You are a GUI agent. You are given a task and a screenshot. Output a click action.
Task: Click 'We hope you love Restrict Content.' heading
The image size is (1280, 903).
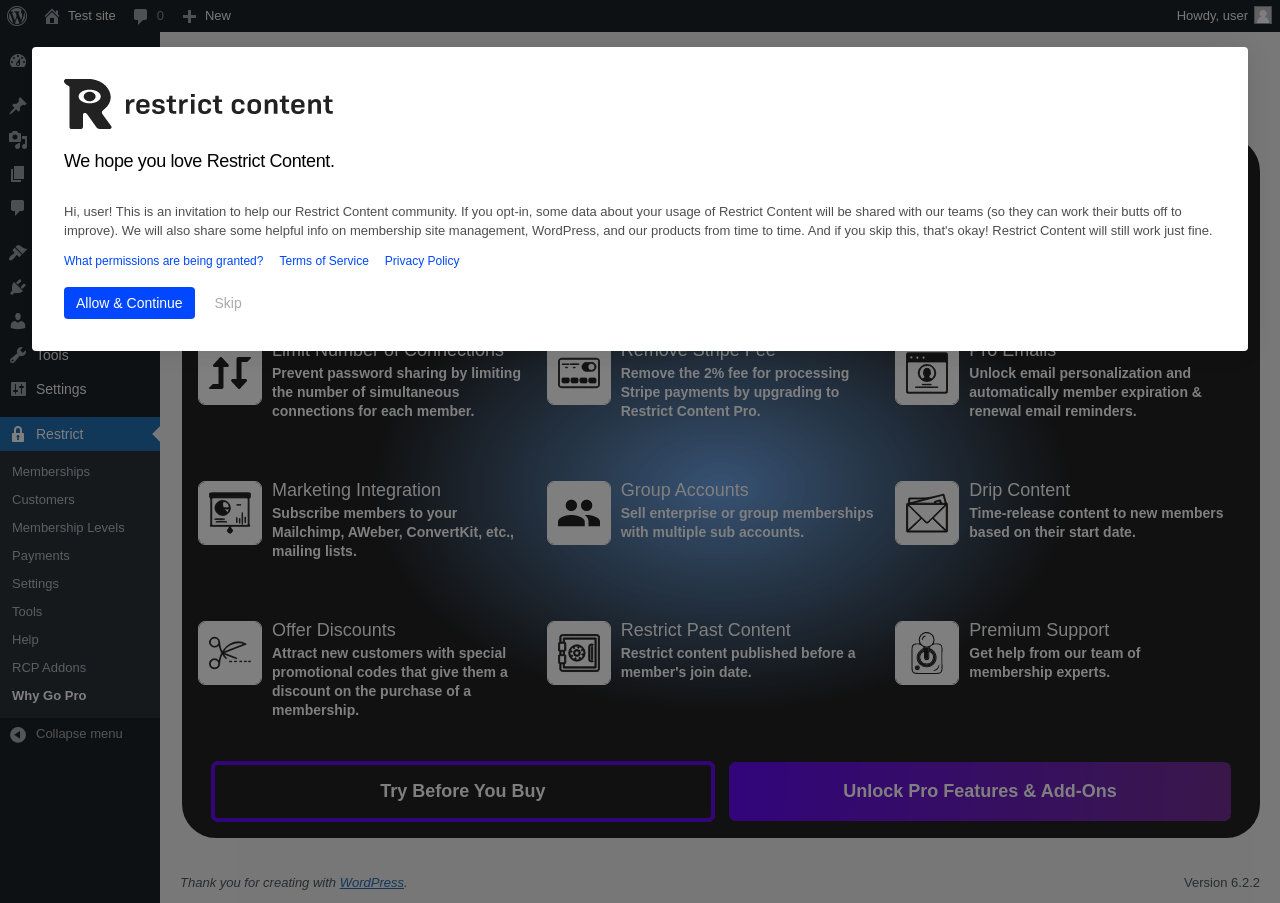tap(199, 161)
